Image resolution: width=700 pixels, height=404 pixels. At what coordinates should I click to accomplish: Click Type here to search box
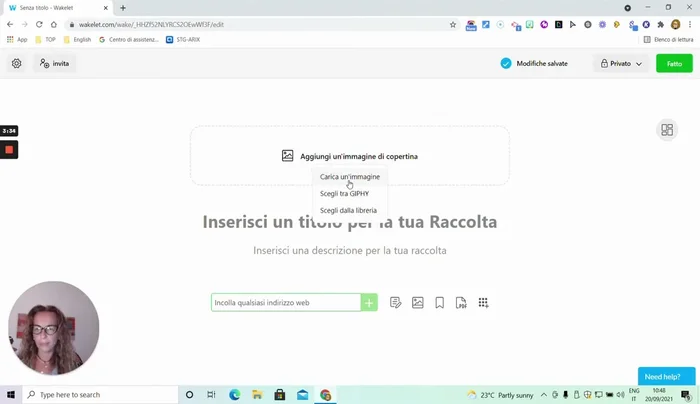click(x=100, y=395)
